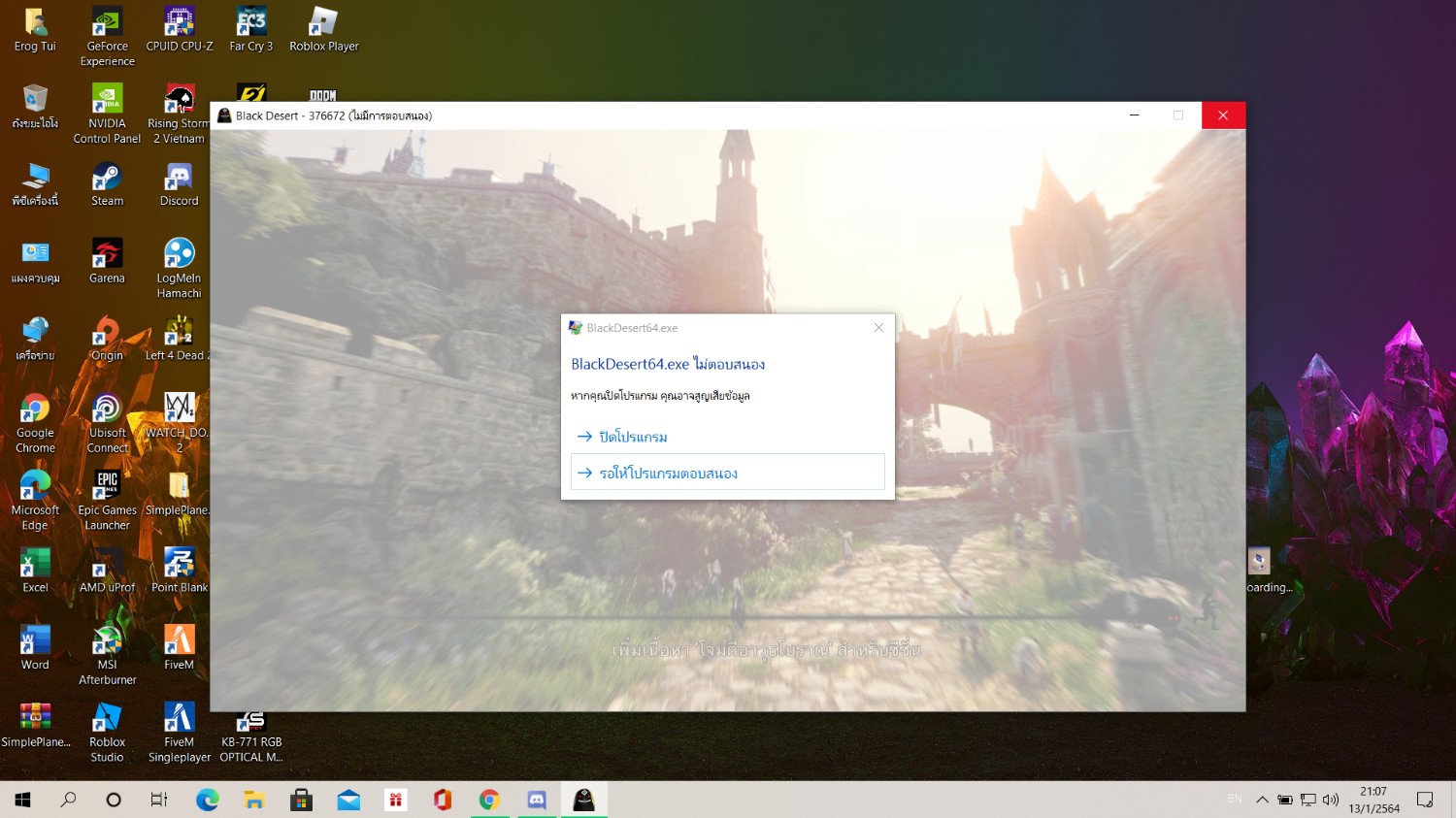
Task: Launch WATCH_DOGS 2 desktop shortcut
Action: [179, 424]
